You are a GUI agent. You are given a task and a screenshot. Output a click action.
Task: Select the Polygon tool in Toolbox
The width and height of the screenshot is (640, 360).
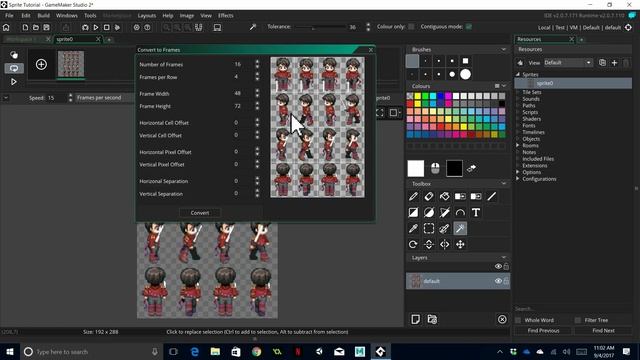[x=444, y=212]
